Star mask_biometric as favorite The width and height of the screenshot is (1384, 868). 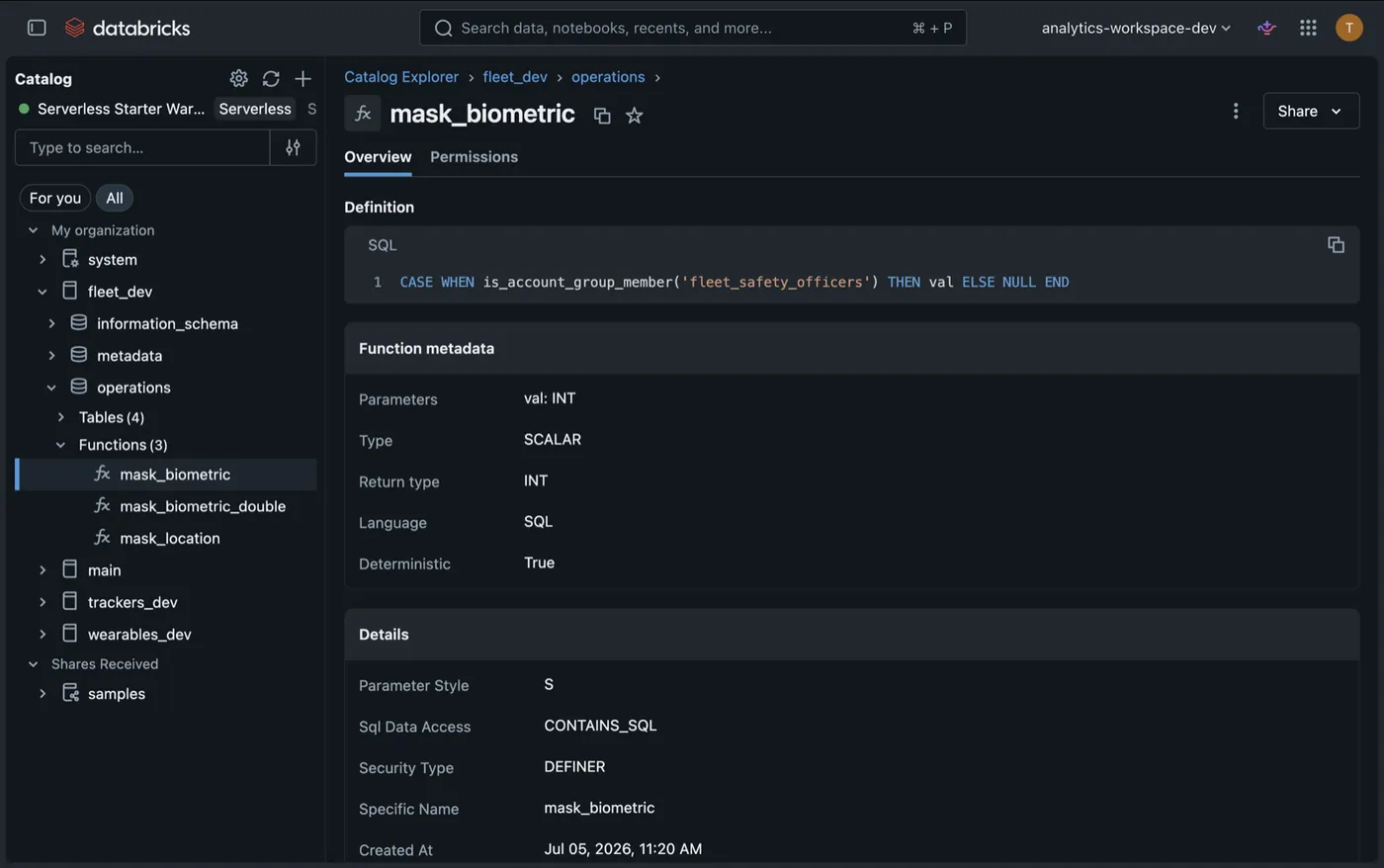pos(635,116)
